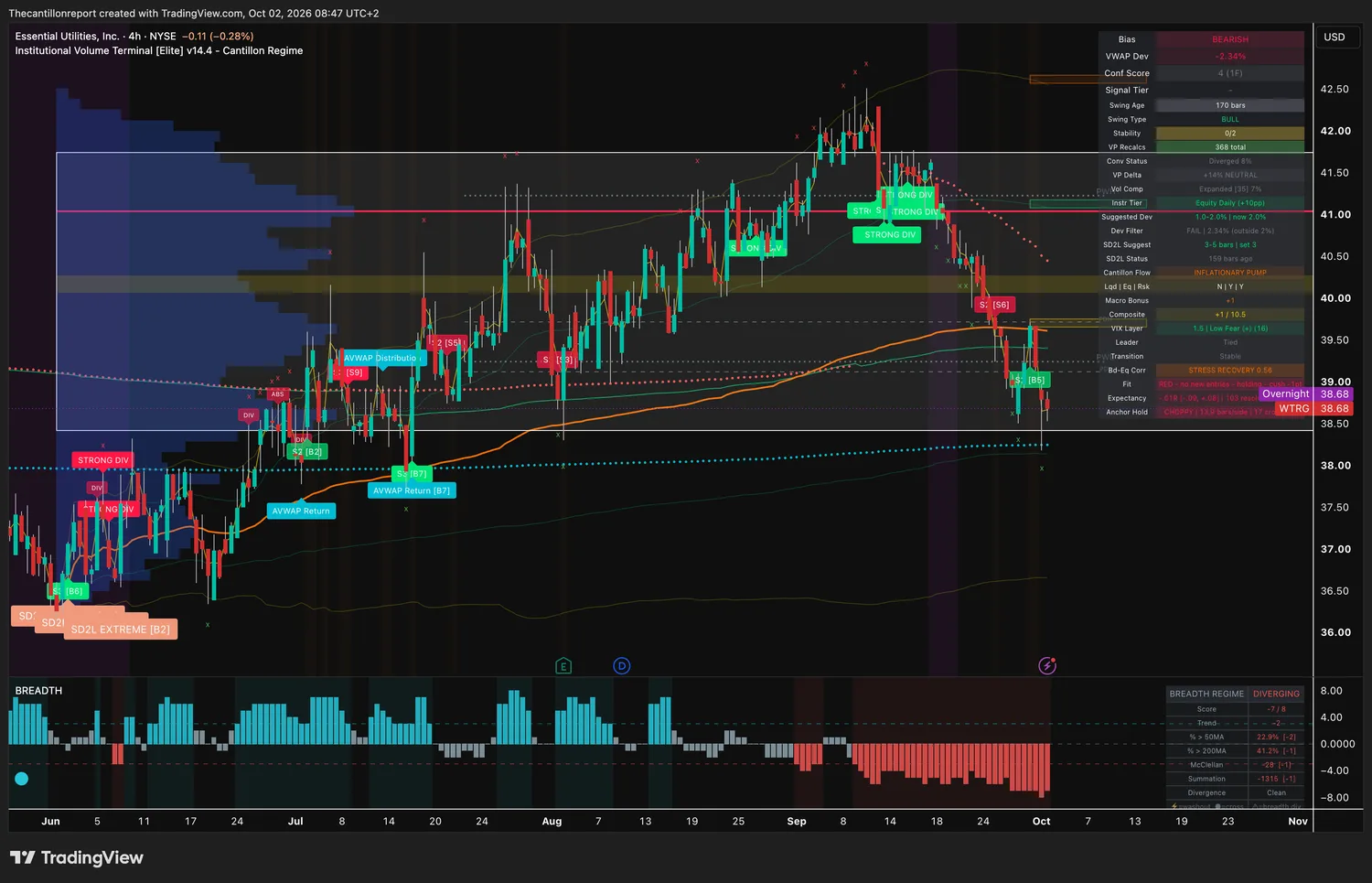Click the 'ABS' marker label
The height and width of the screenshot is (883, 1372).
[277, 394]
